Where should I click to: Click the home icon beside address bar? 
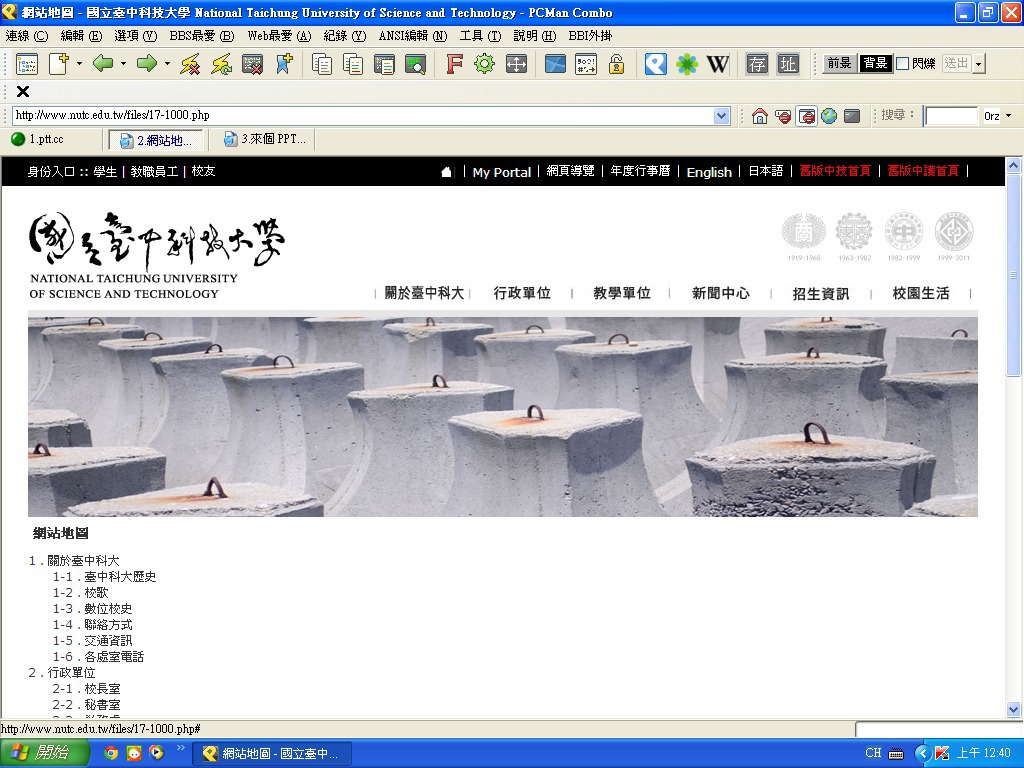(x=760, y=116)
